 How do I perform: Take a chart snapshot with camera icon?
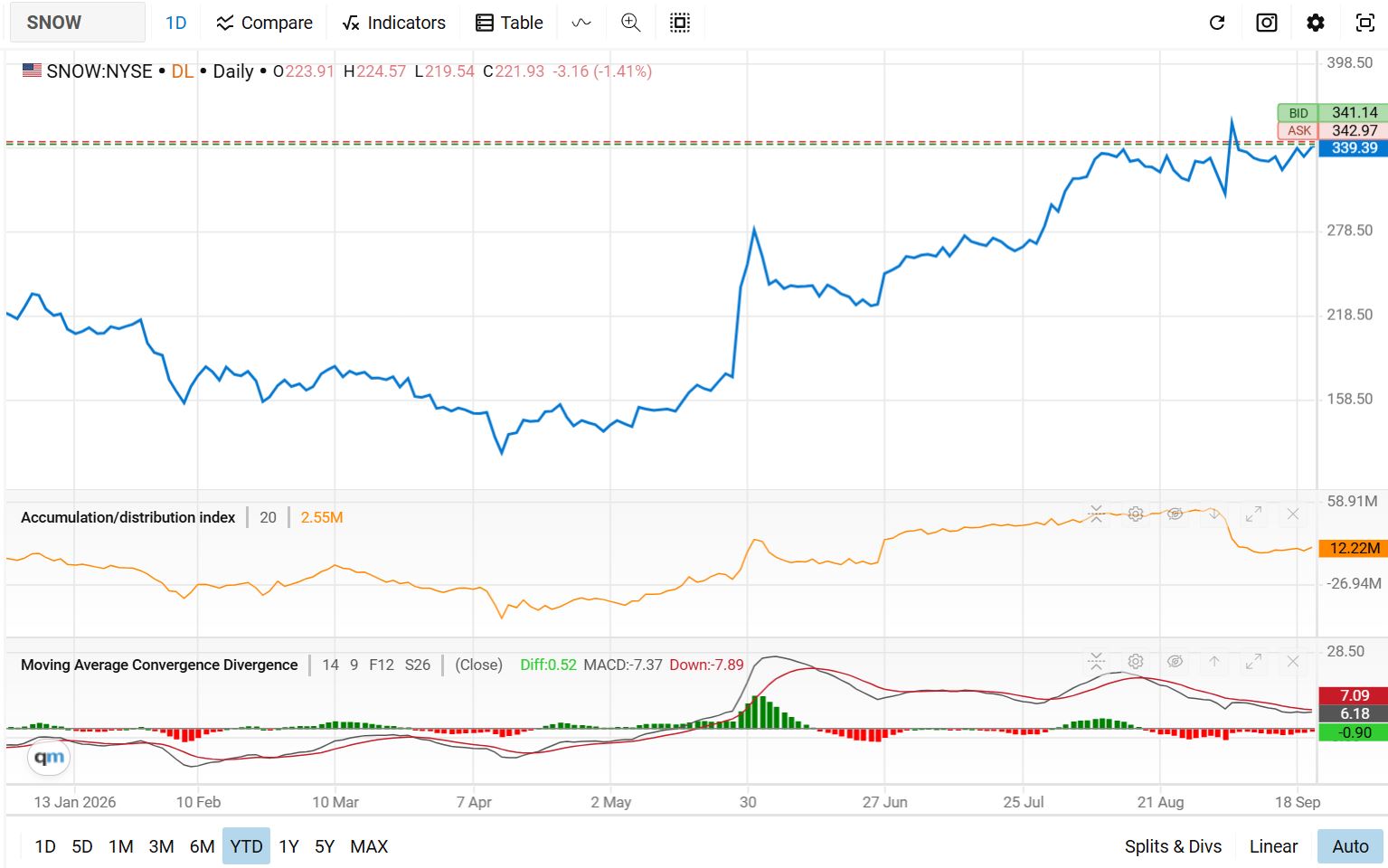(1267, 23)
